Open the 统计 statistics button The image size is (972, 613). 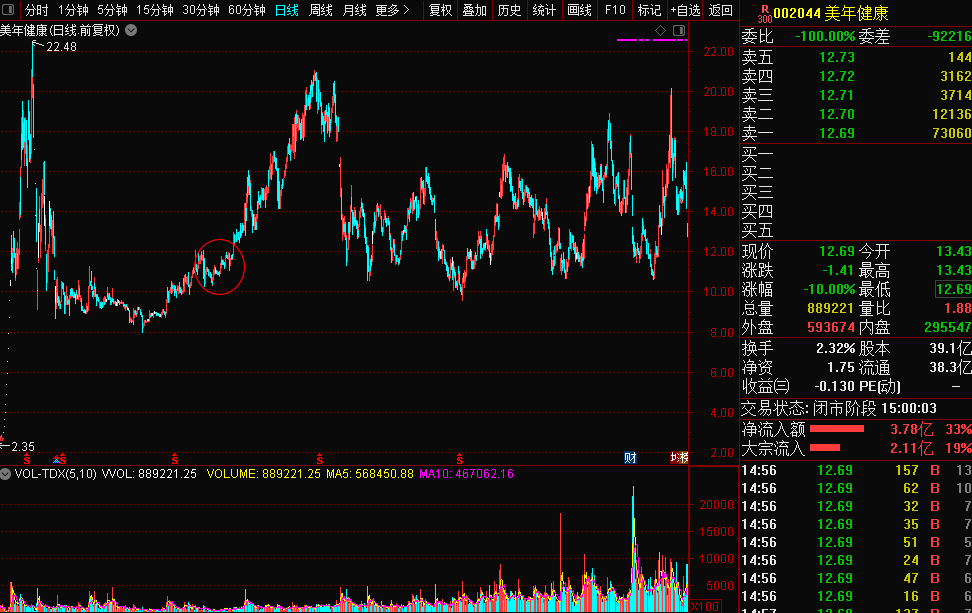coord(544,11)
